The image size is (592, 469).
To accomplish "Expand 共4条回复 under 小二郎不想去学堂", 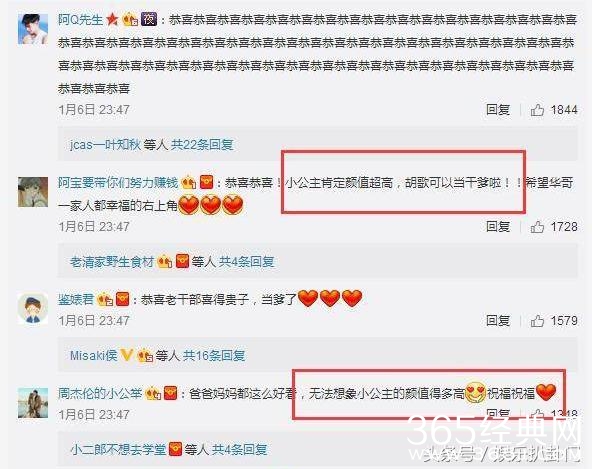I will click(239, 449).
